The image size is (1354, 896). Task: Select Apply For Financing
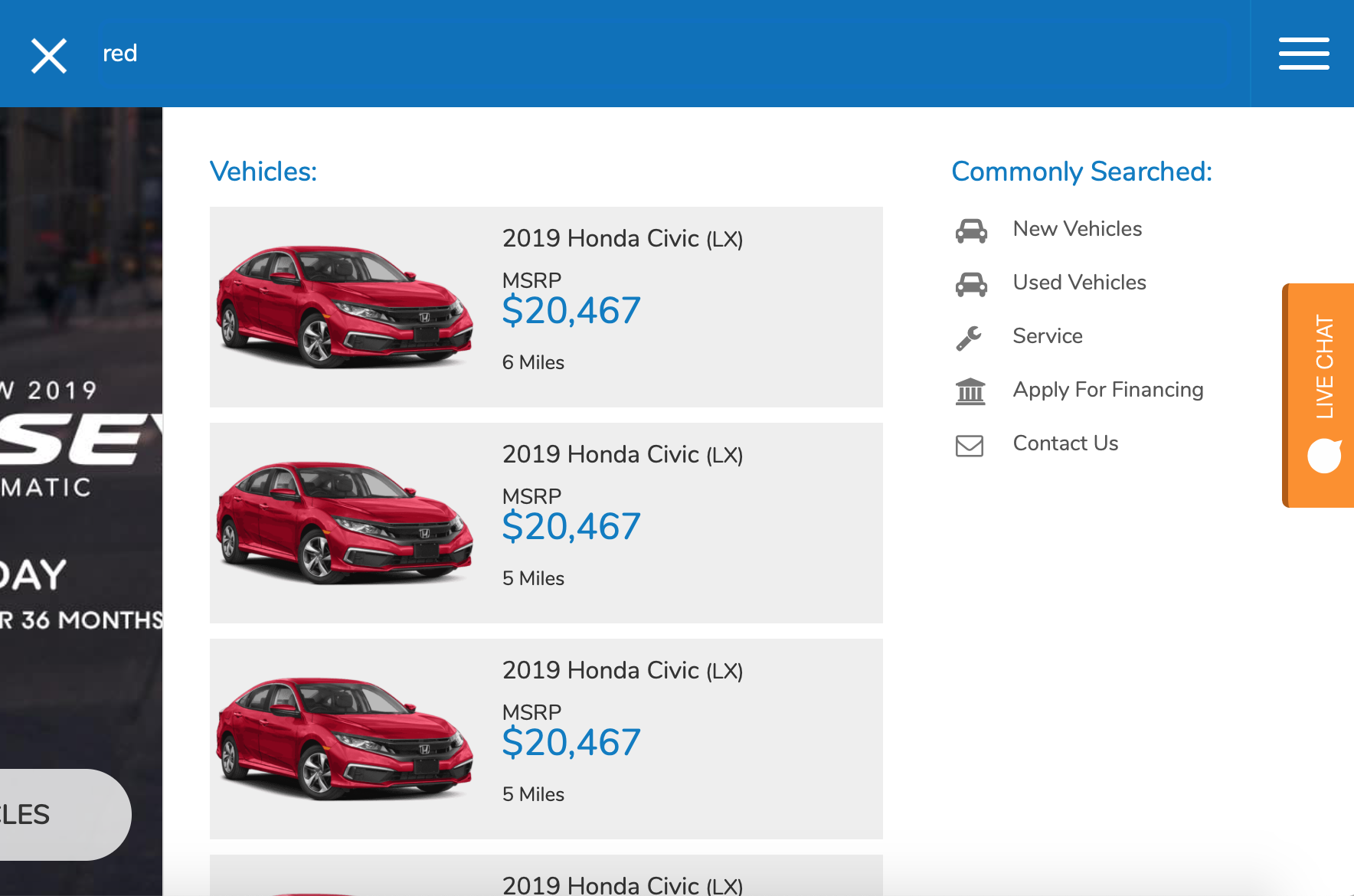pos(1108,390)
